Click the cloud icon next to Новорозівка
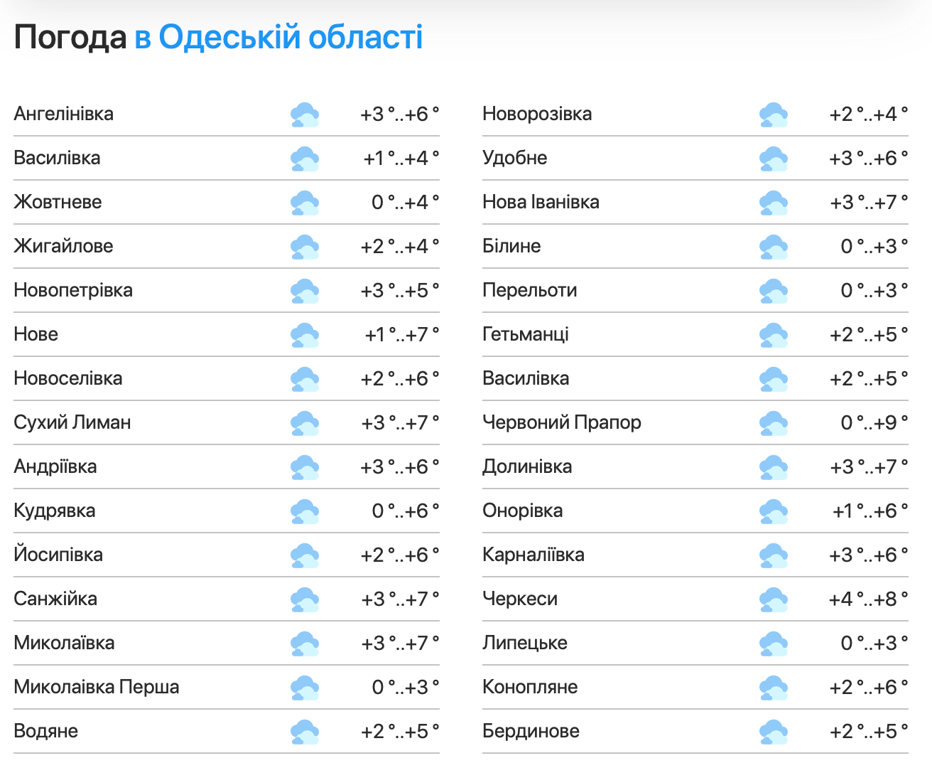 [773, 114]
